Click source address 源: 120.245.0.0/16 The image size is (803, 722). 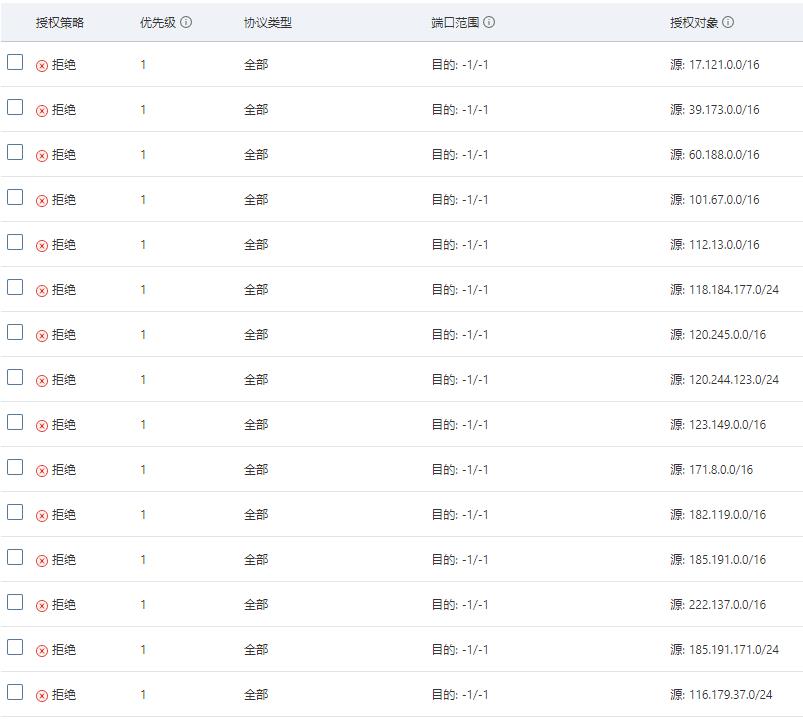tap(718, 335)
